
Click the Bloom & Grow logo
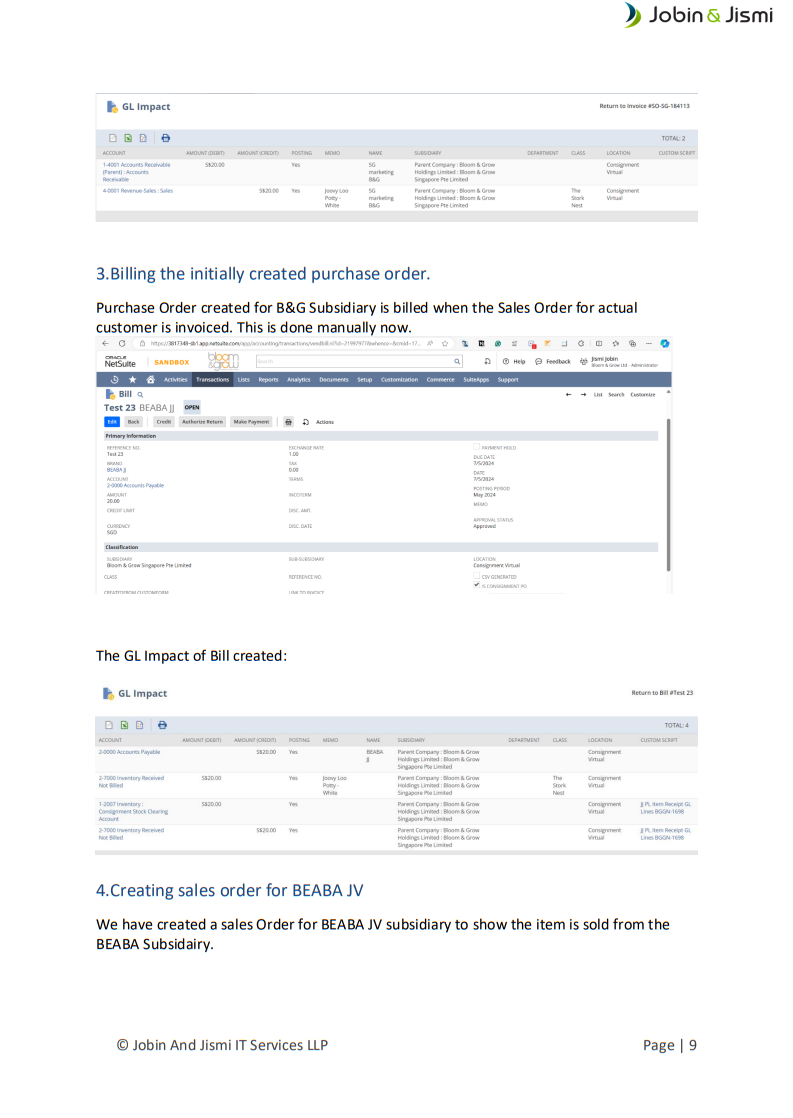click(x=223, y=361)
